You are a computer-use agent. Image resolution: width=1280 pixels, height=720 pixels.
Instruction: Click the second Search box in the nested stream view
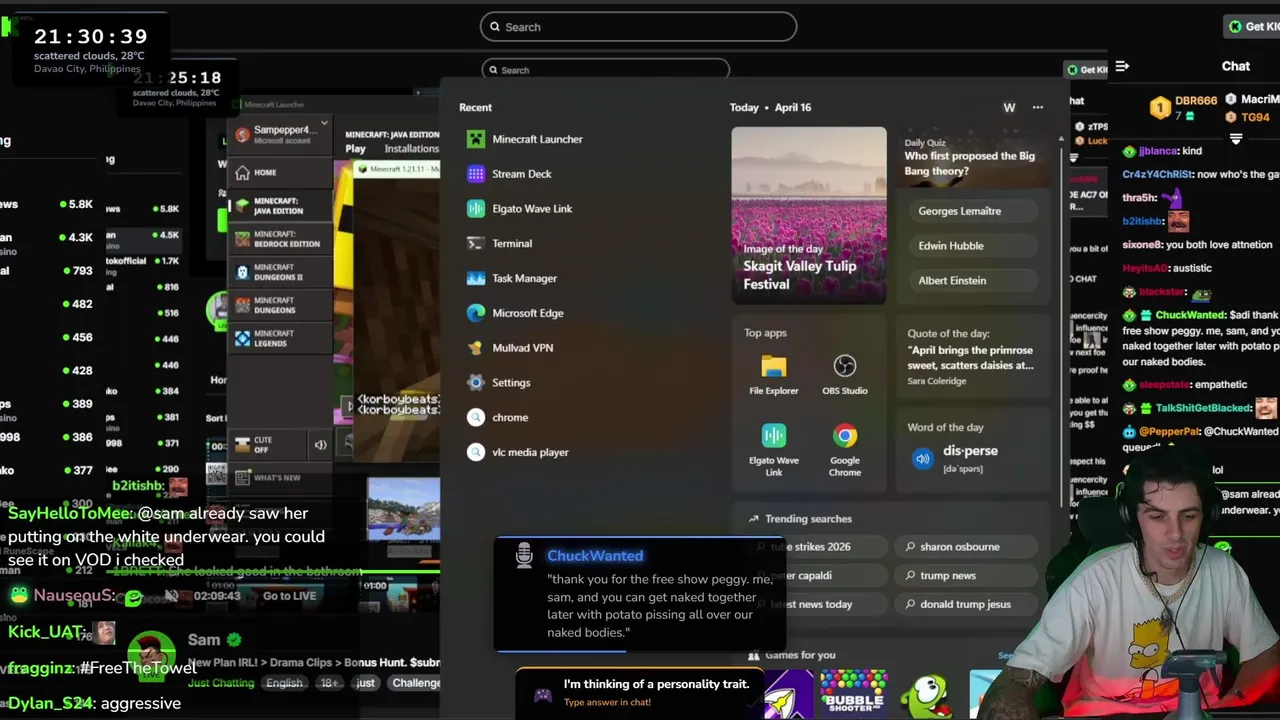(x=606, y=70)
